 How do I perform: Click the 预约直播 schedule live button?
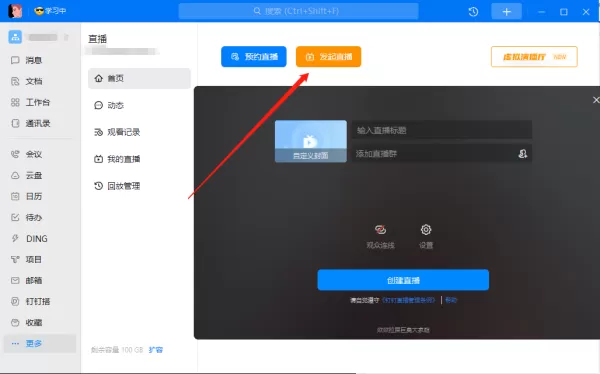(254, 57)
